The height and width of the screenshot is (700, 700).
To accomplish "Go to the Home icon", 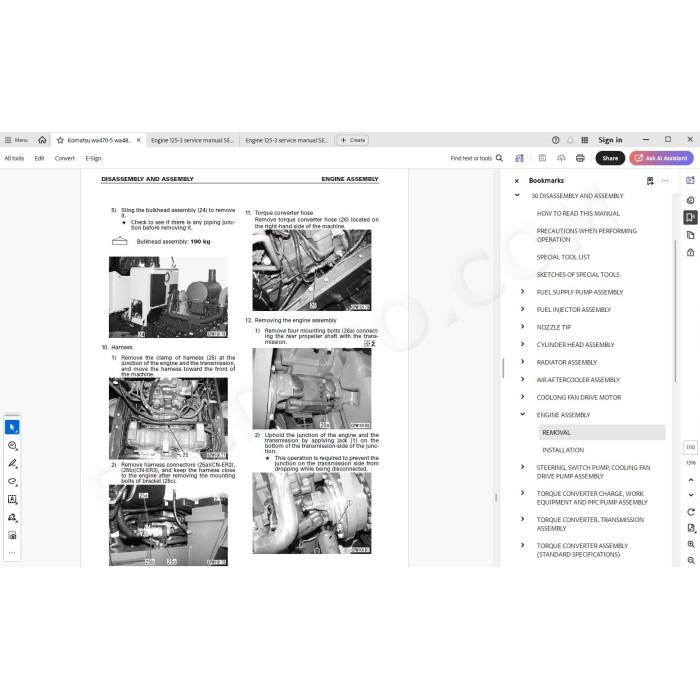I will point(42,140).
